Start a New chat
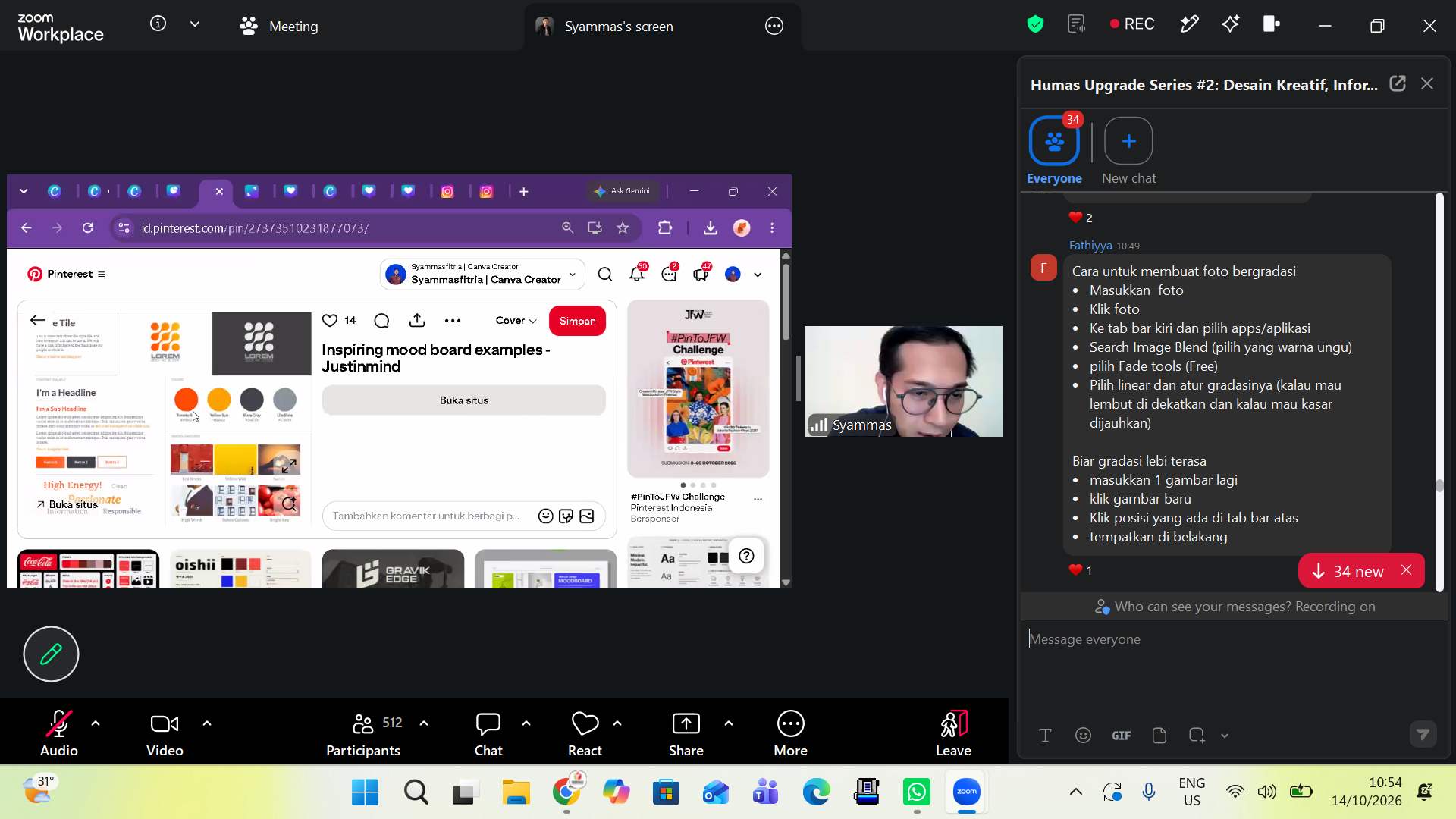This screenshot has width=1456, height=819. point(1128,150)
